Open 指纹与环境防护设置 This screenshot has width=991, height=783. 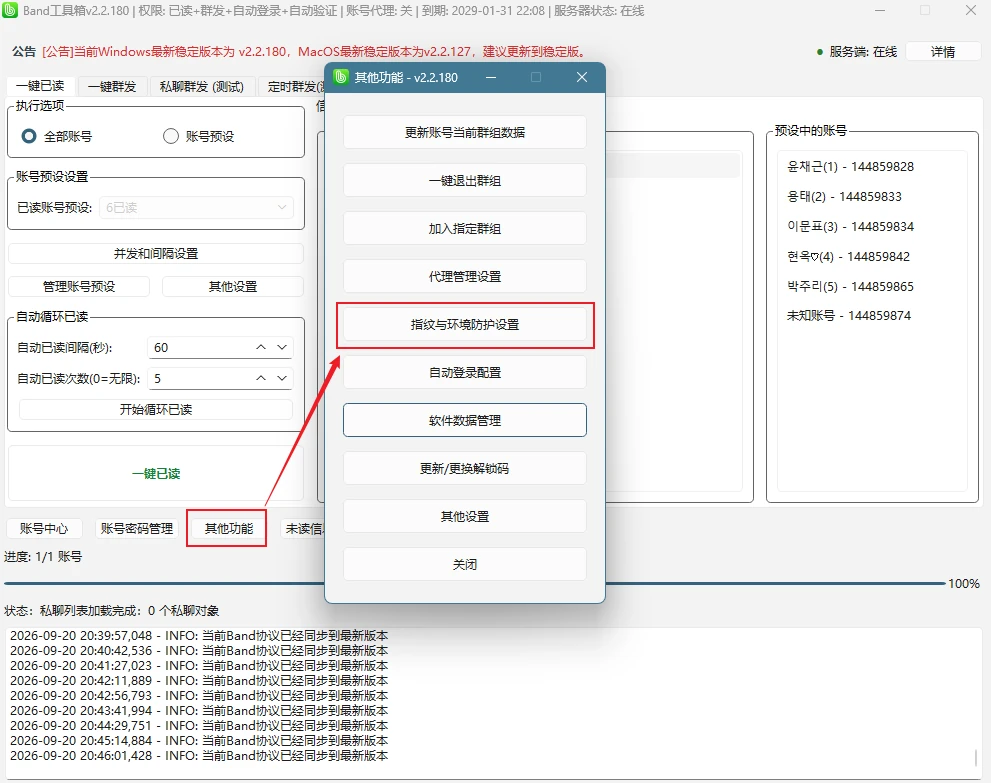click(465, 324)
